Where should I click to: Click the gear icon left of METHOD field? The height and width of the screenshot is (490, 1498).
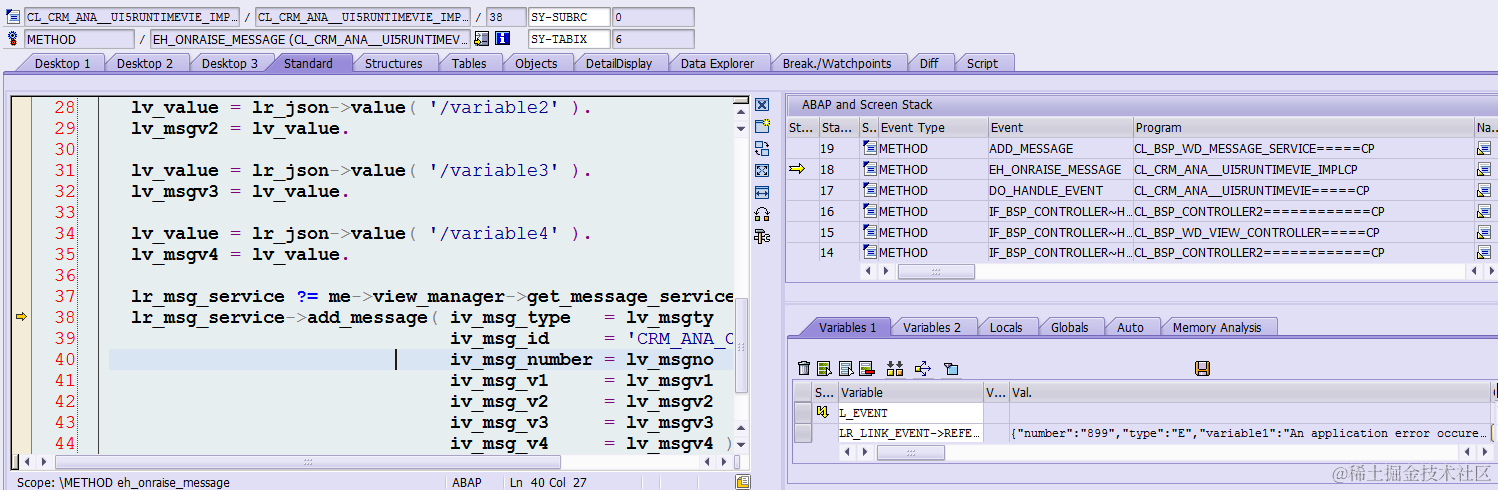click(x=13, y=39)
